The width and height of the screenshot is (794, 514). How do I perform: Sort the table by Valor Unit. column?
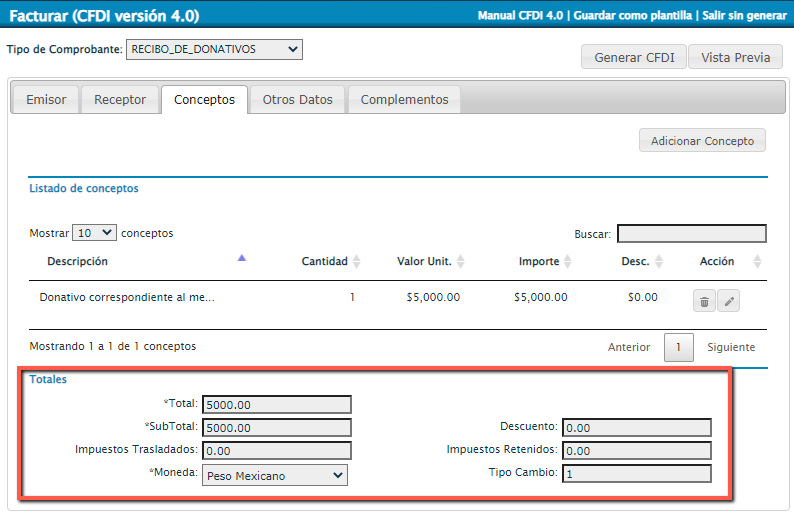pyautogui.click(x=424, y=261)
